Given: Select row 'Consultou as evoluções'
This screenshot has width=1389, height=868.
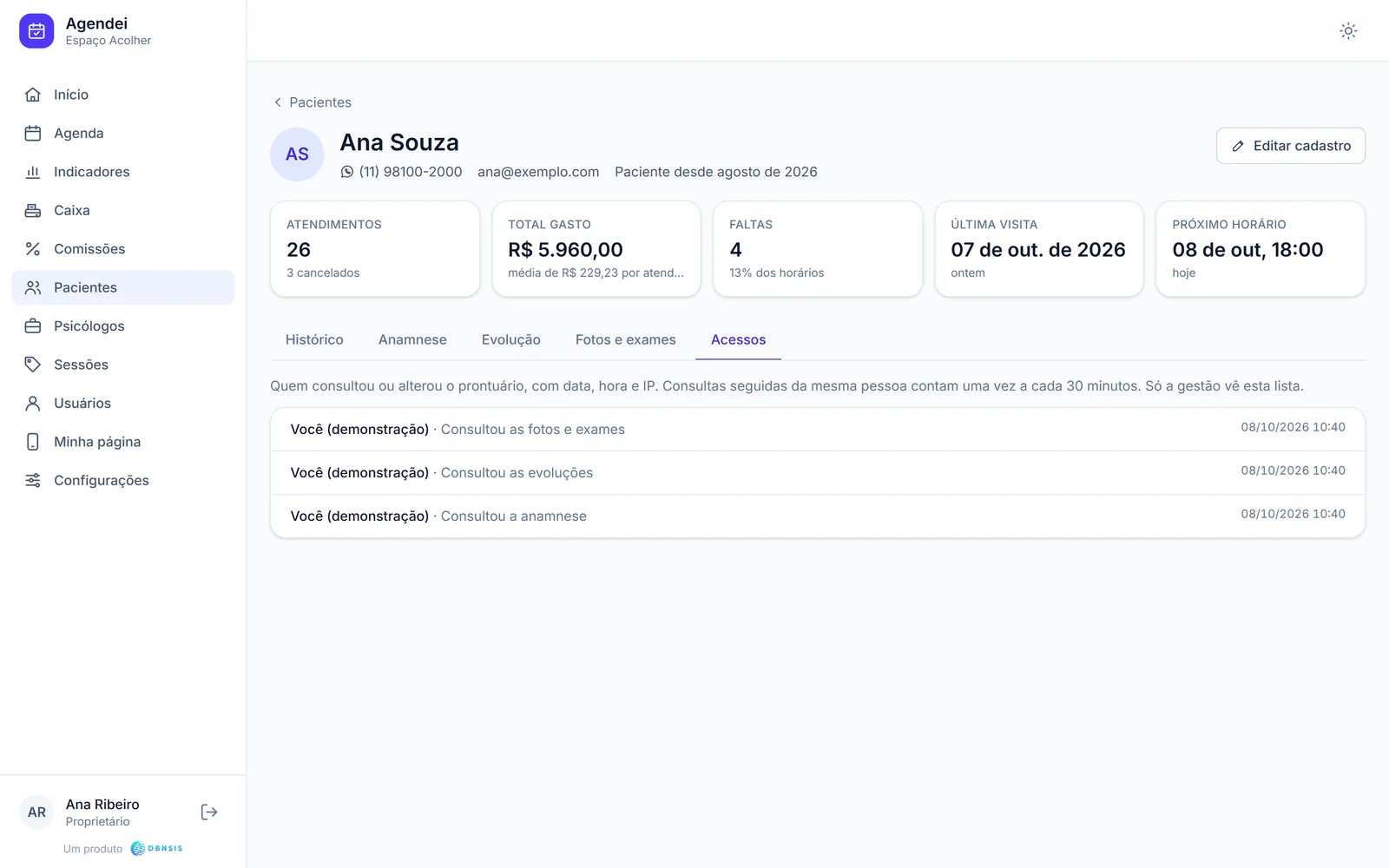Looking at the screenshot, I should (818, 473).
